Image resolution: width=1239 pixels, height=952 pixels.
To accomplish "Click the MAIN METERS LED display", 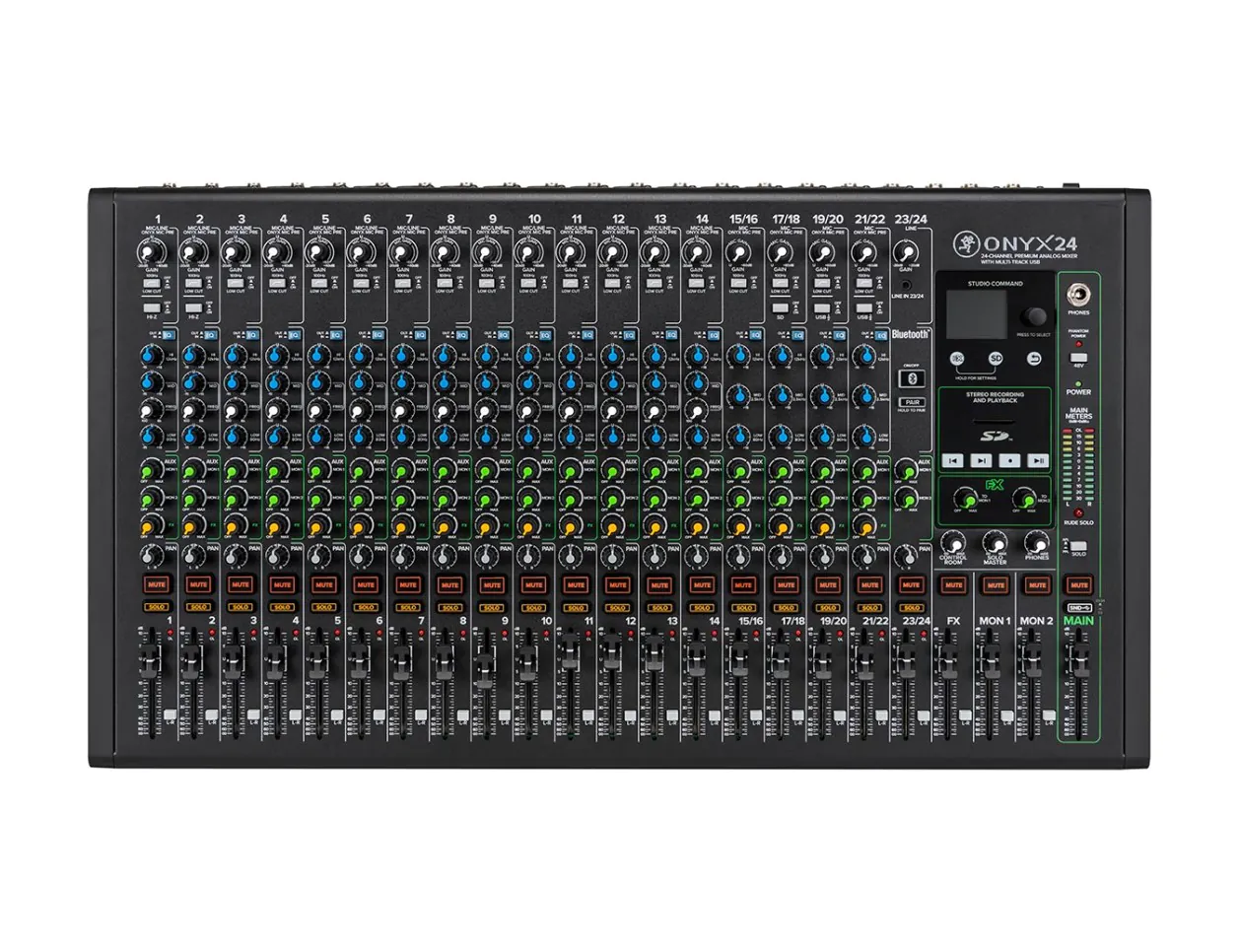I will point(1079,465).
